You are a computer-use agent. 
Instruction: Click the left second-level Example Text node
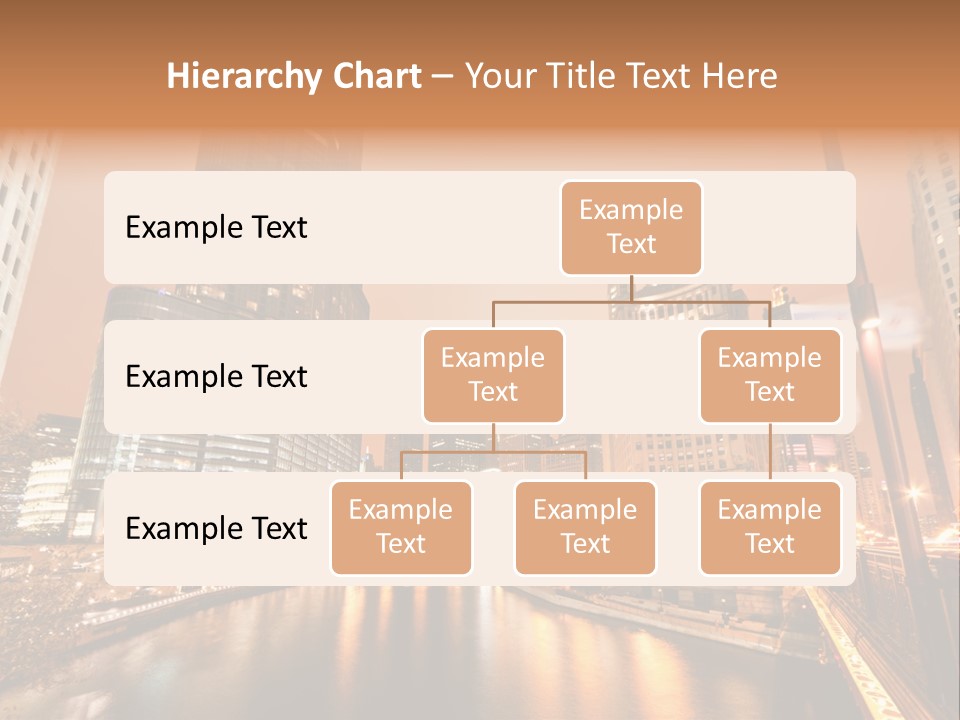click(493, 376)
